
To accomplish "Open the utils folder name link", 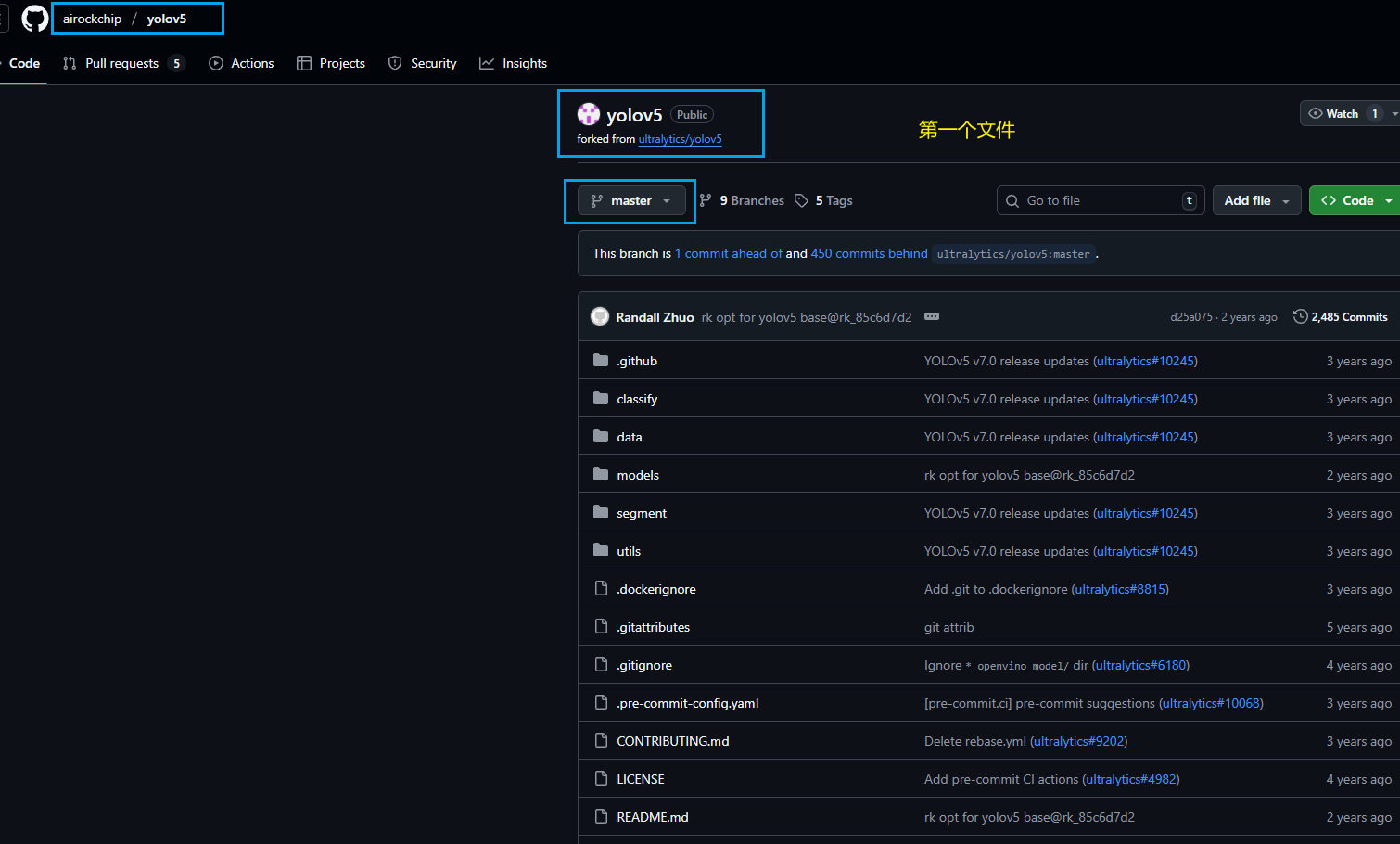I will [629, 551].
